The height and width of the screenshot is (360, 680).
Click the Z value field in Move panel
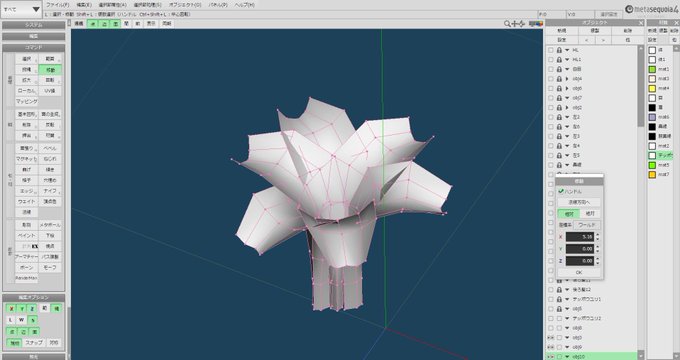[579, 261]
